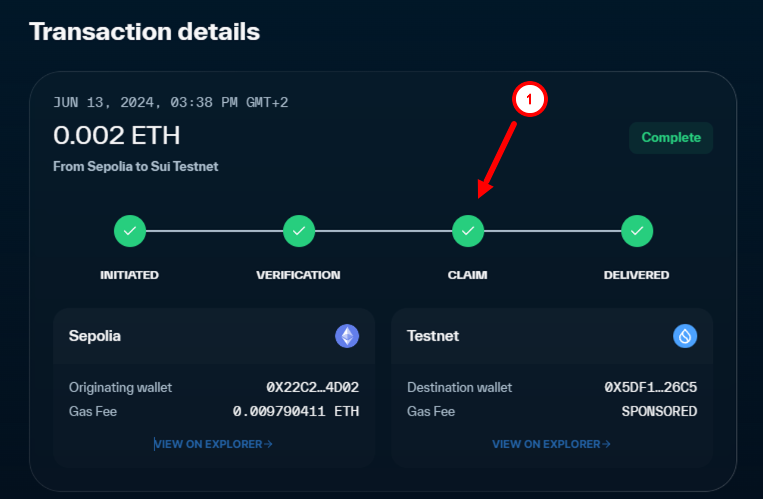
Task: Click the SPONSORED gas fee value
Action: (x=659, y=411)
